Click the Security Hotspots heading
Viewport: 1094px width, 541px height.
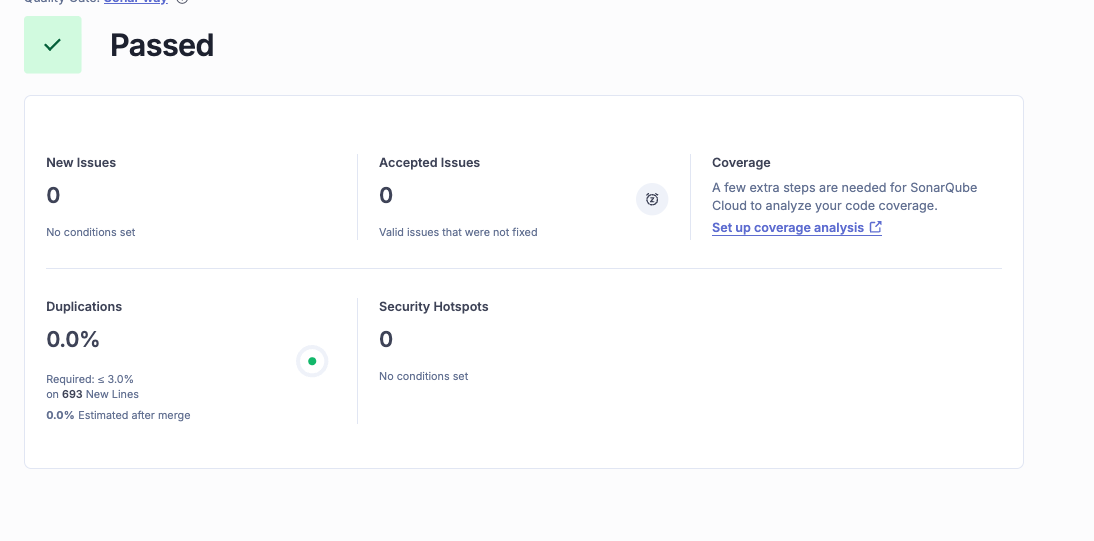click(433, 306)
